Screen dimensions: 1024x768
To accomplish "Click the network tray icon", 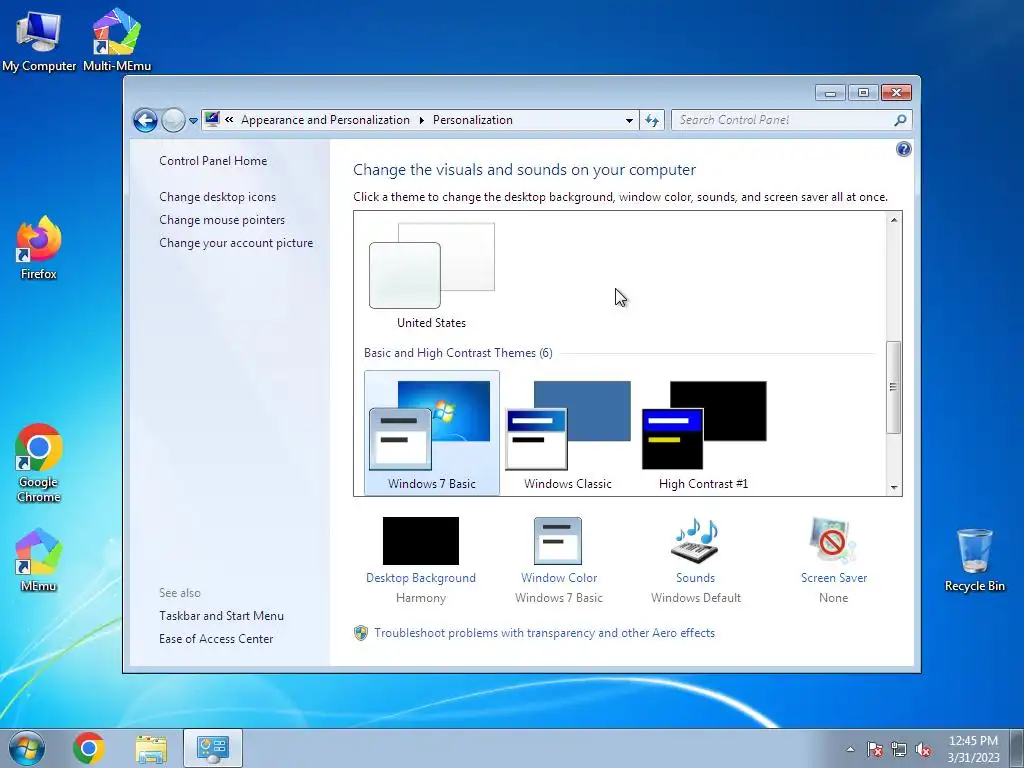I will click(899, 749).
